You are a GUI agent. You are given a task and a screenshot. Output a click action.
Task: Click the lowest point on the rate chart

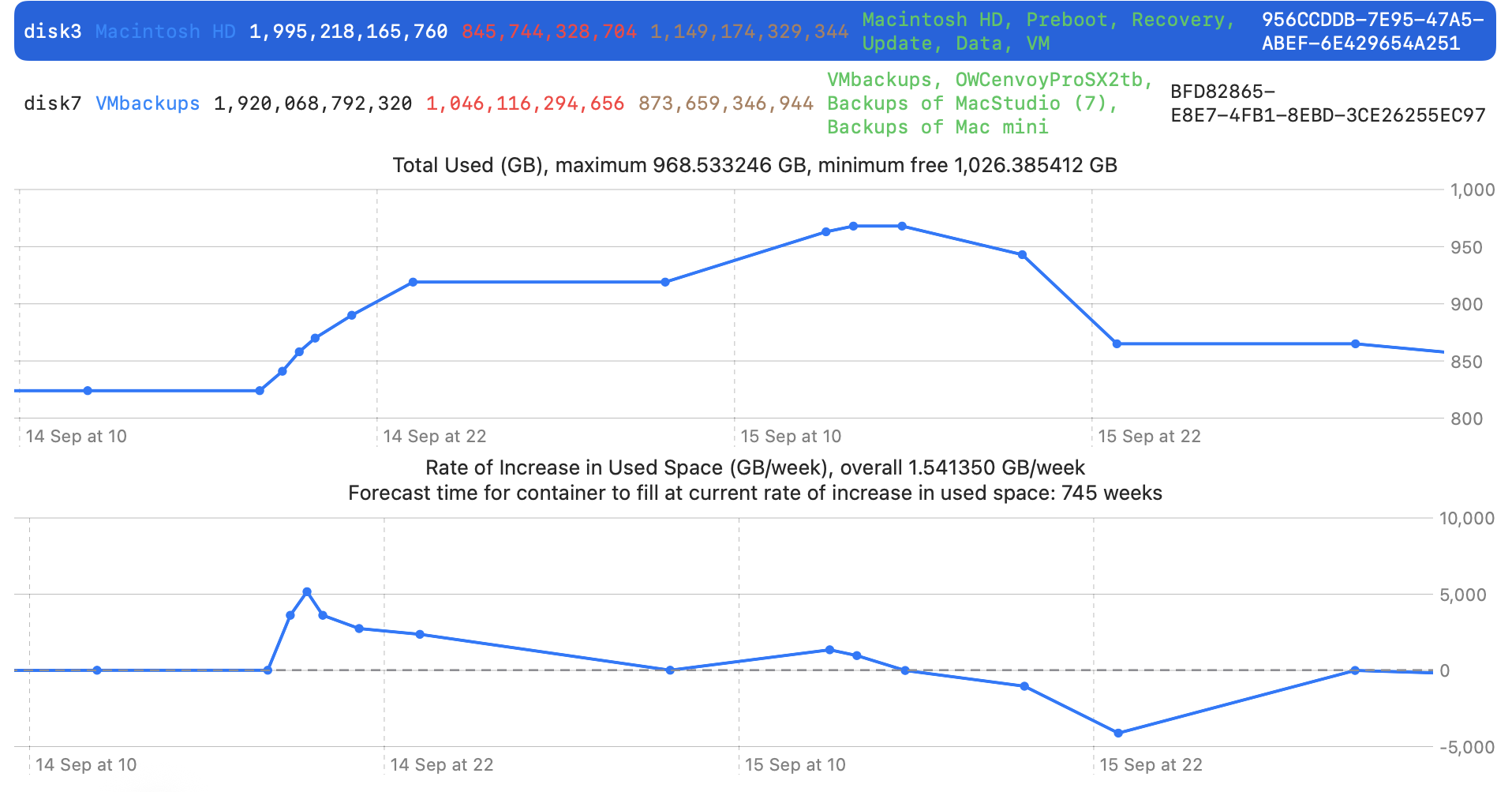click(1118, 734)
